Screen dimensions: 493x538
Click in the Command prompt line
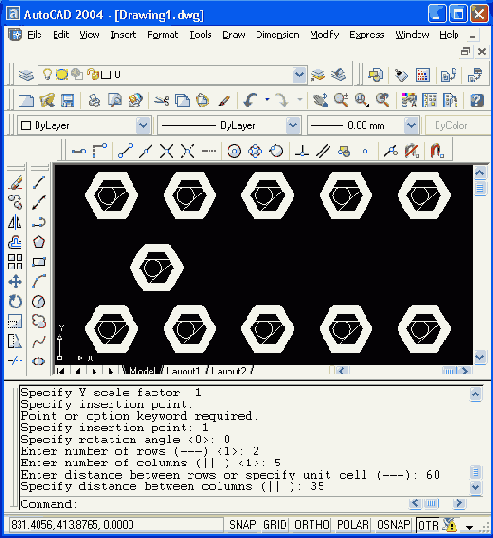click(x=213, y=504)
